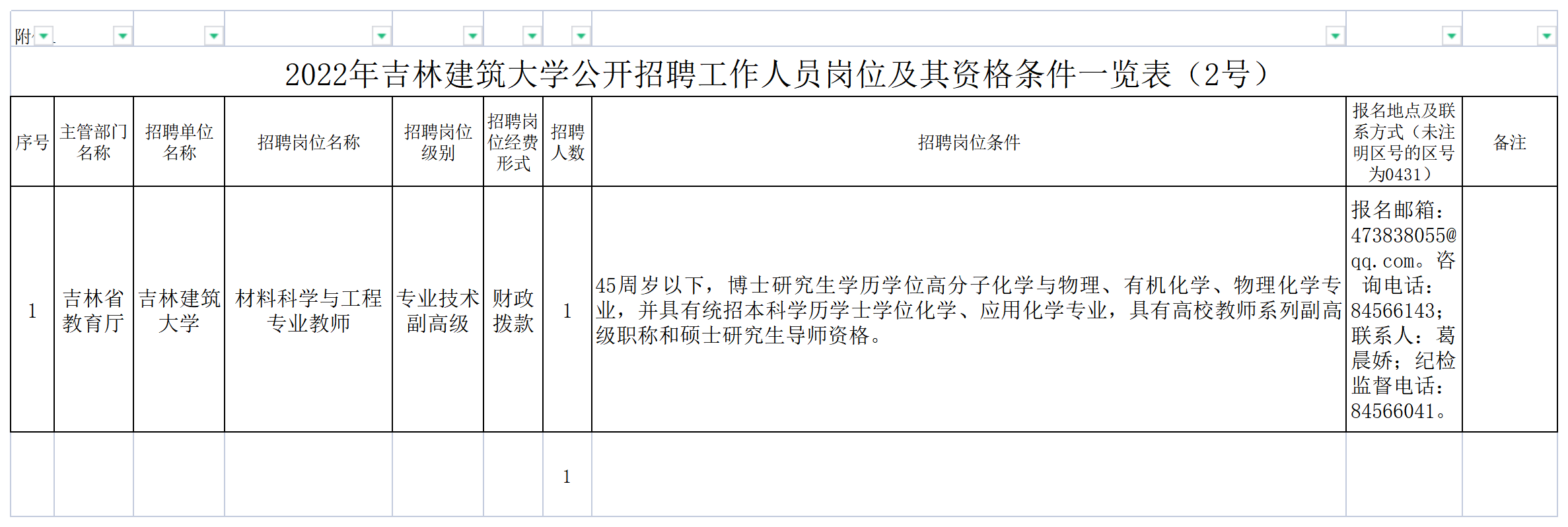Open the filter dropdown above 招聘人数 column

pos(581,36)
